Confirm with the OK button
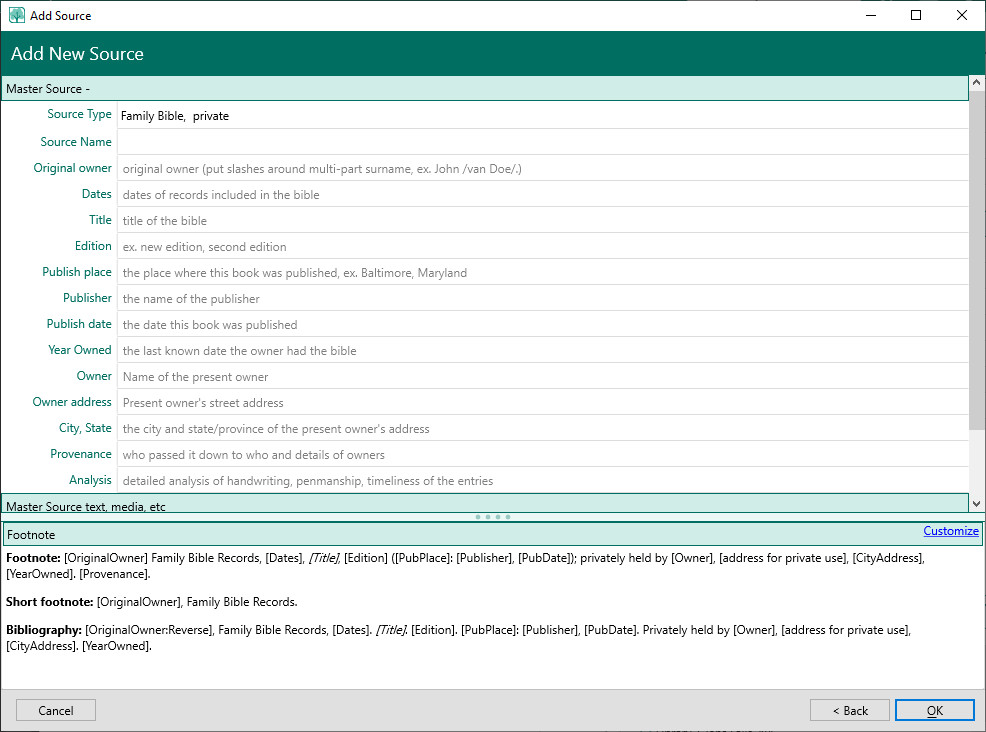This screenshot has height=732, width=986. click(x=934, y=710)
